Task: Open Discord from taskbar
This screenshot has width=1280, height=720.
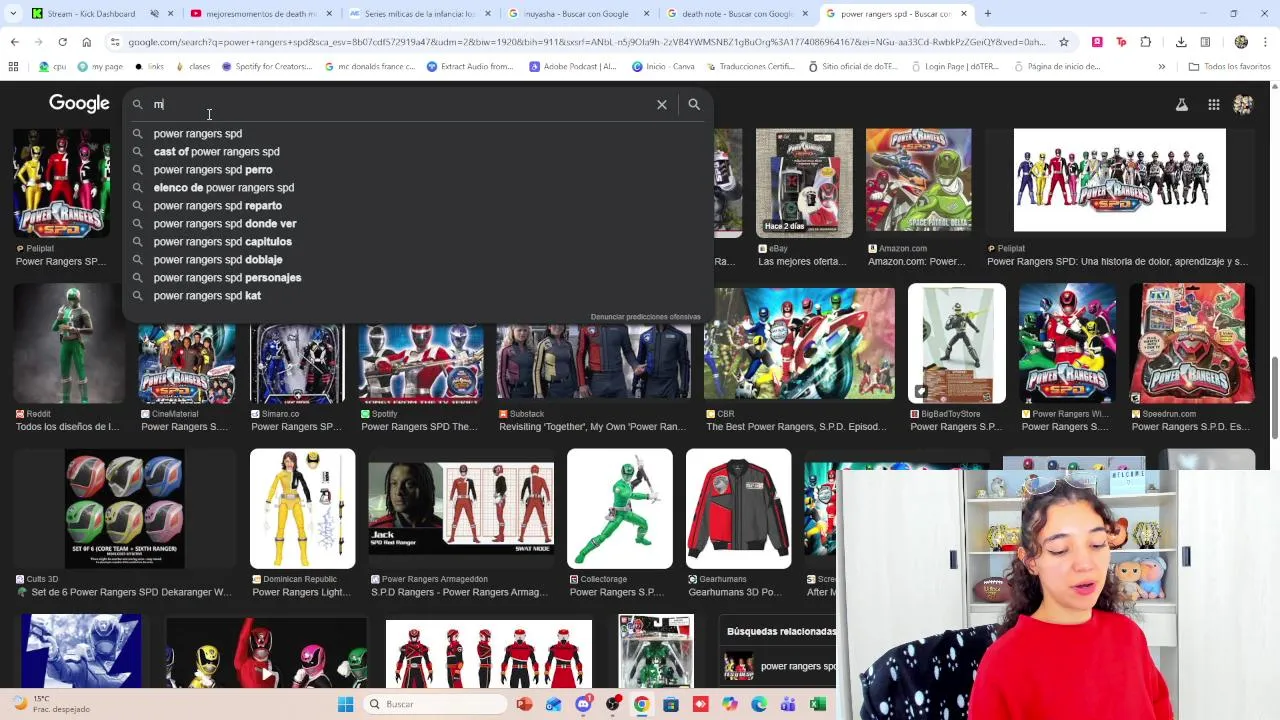Action: click(x=583, y=704)
